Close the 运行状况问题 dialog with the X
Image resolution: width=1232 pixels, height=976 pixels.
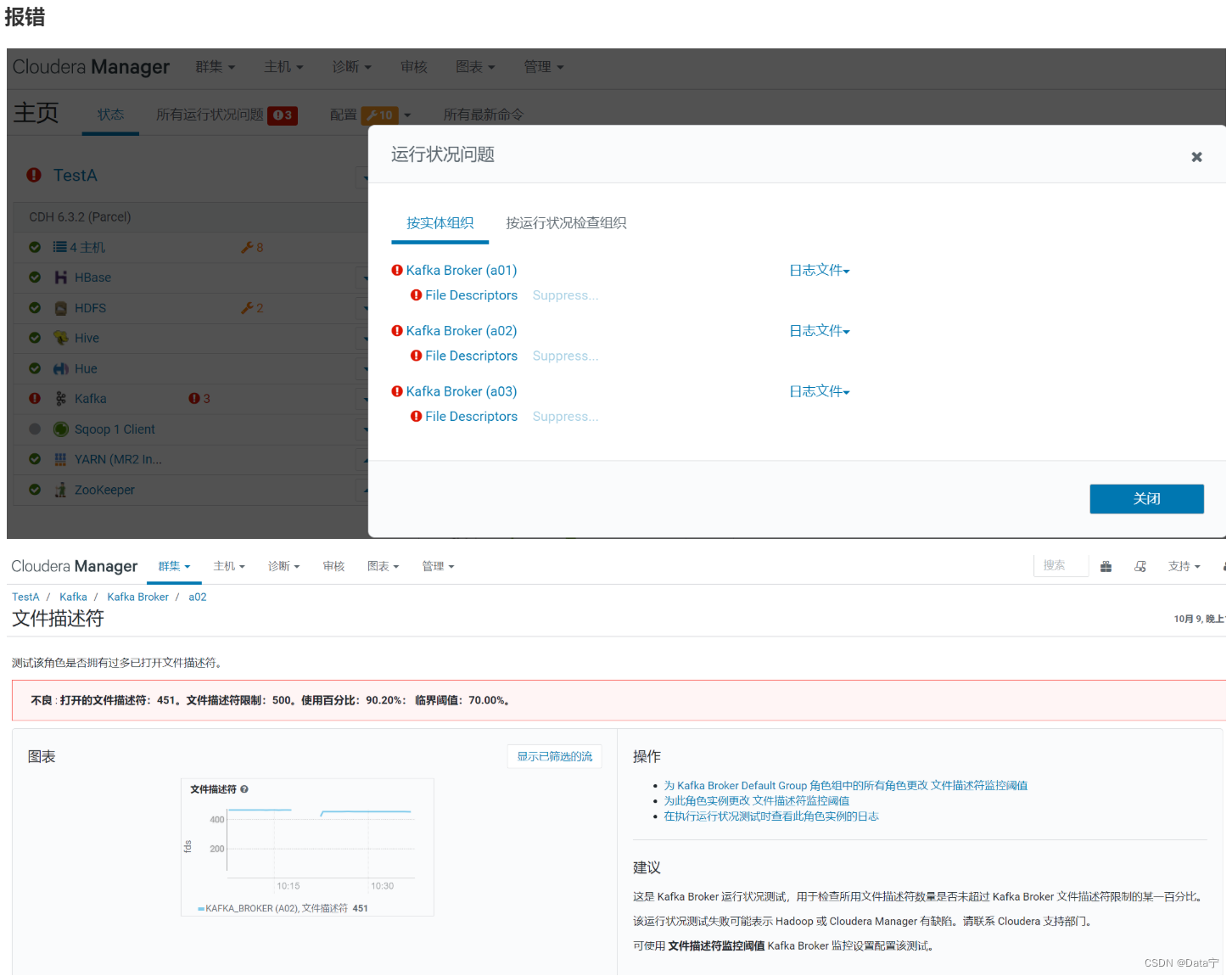tap(1196, 156)
